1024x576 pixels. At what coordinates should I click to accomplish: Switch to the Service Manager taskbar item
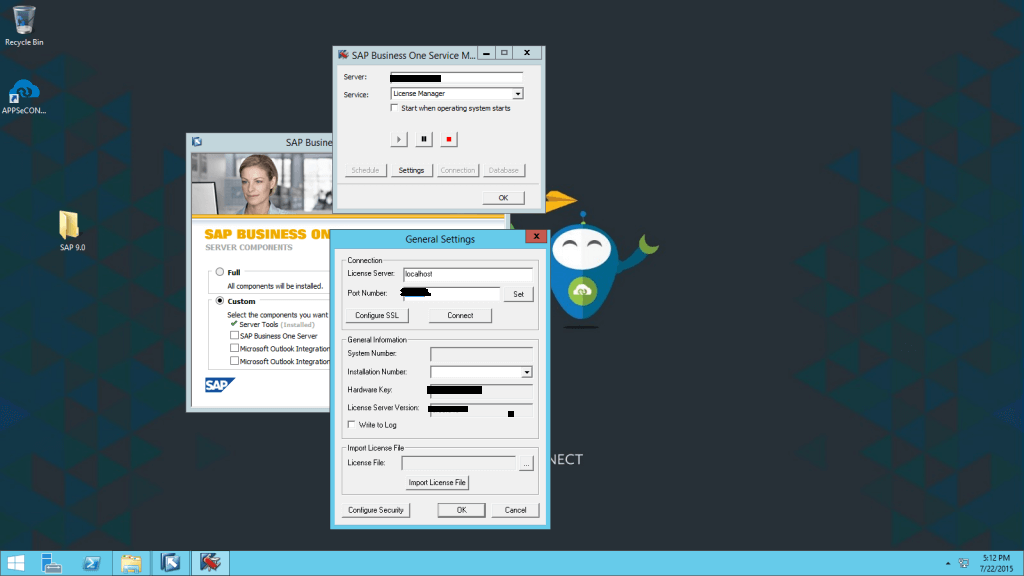pos(210,563)
